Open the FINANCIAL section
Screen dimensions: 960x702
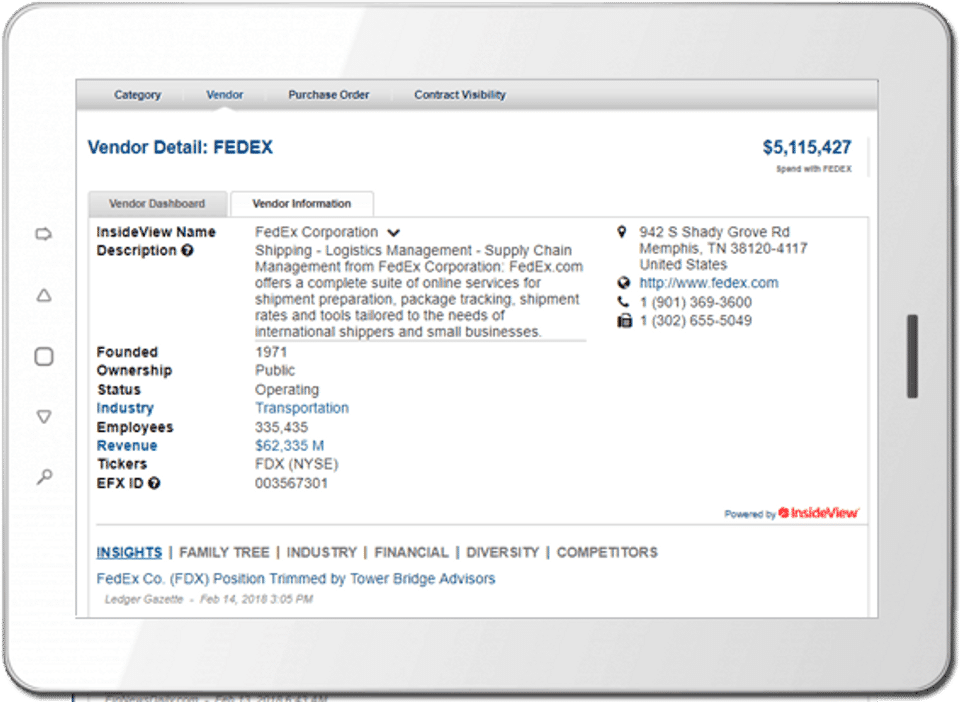point(411,552)
